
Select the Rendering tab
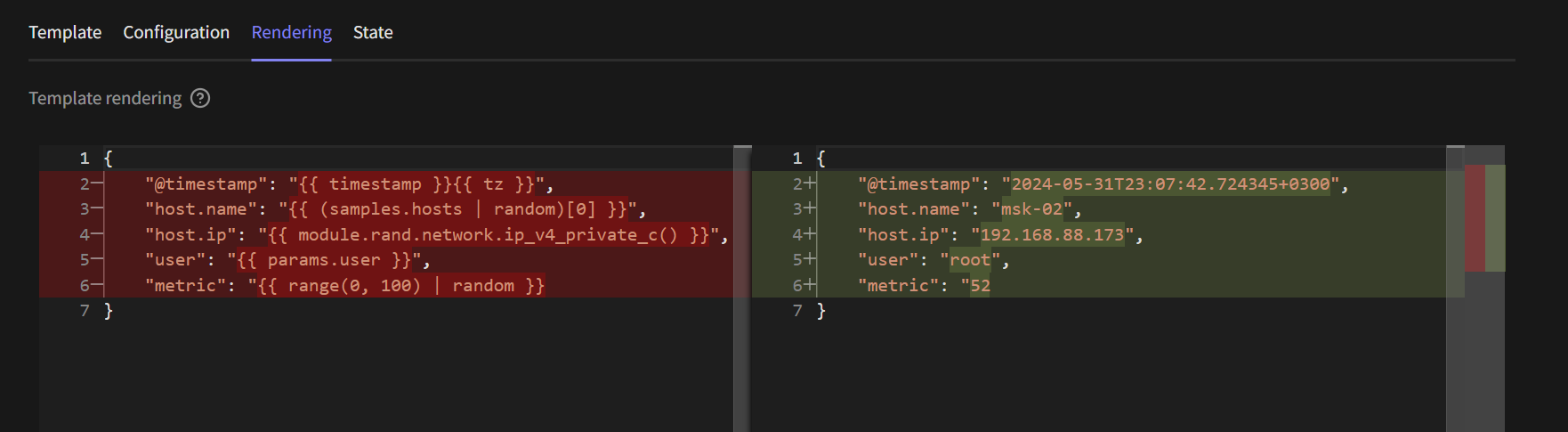[291, 33]
